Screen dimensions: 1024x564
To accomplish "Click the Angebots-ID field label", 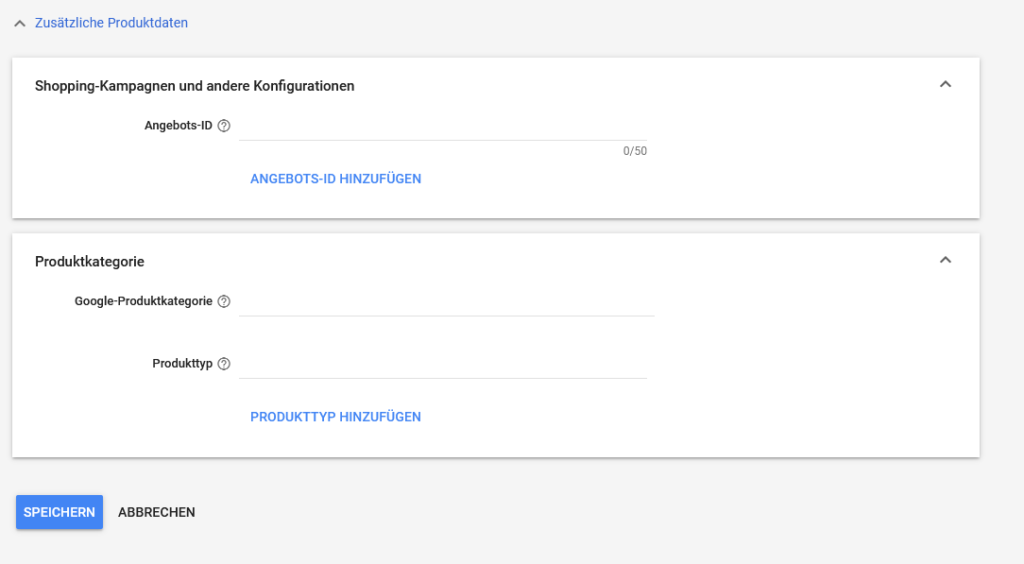I will point(178,126).
